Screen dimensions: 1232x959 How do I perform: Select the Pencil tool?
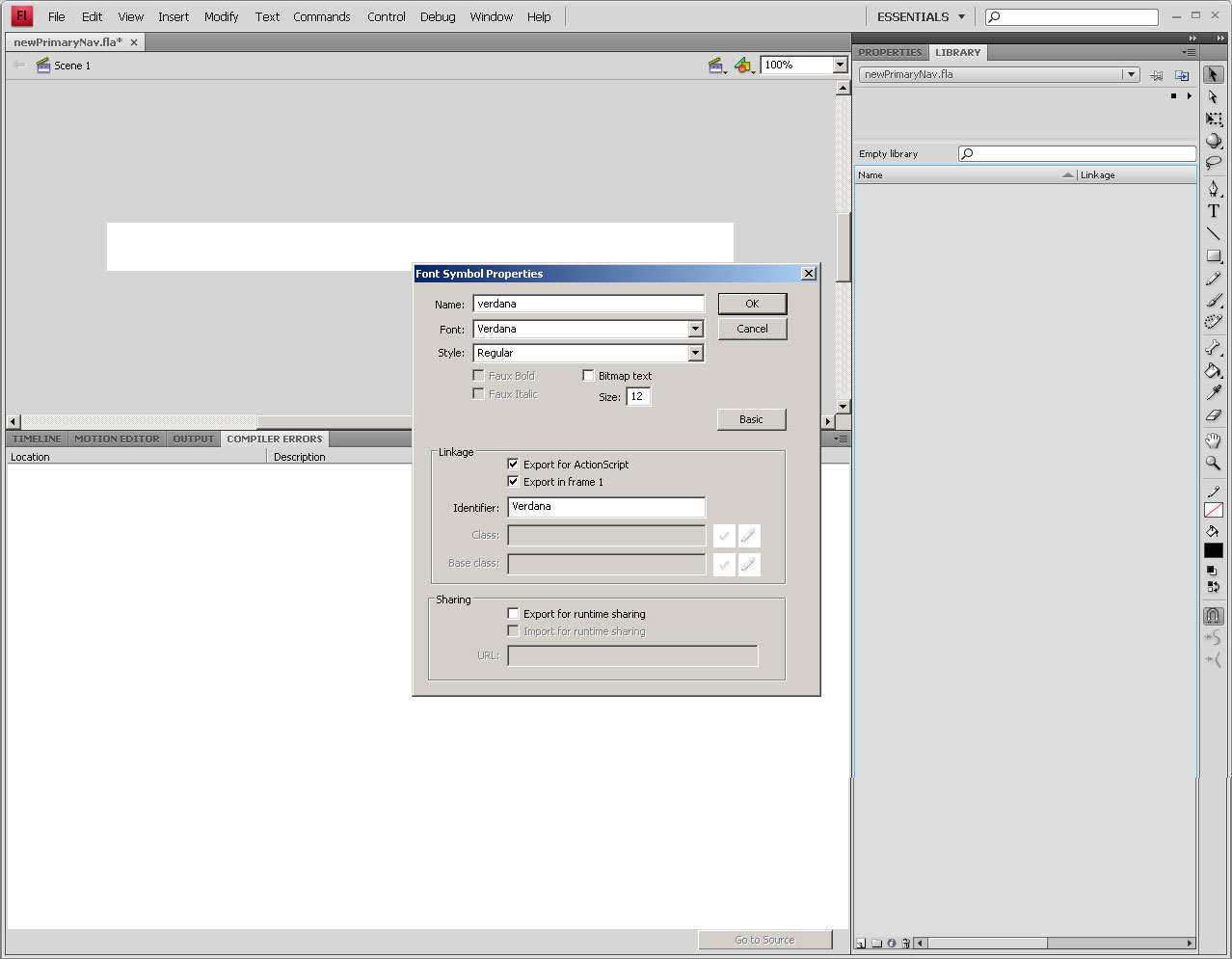[1213, 279]
